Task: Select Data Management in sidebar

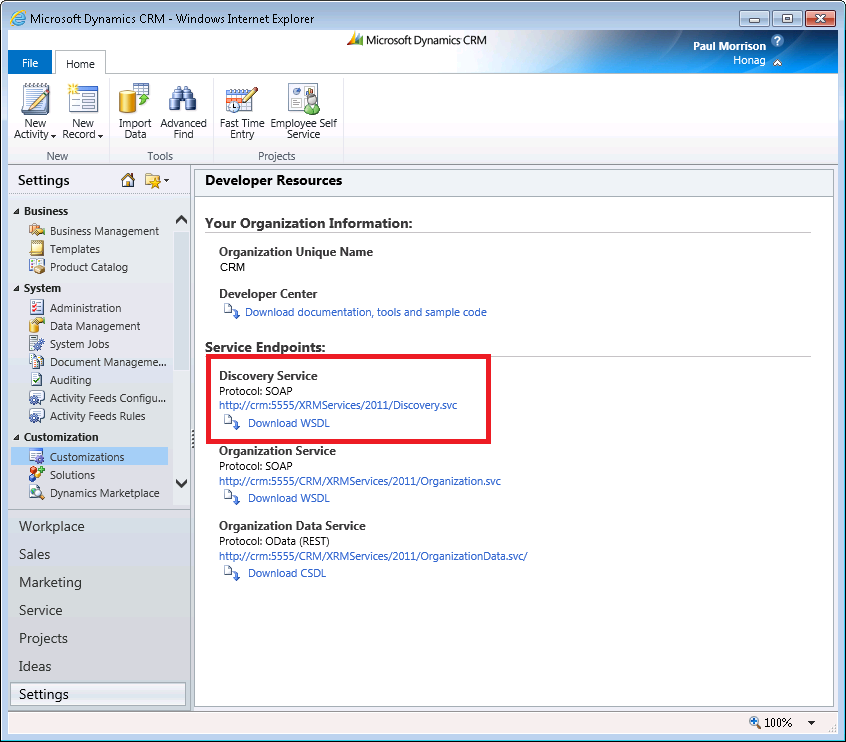Action: [x=95, y=326]
